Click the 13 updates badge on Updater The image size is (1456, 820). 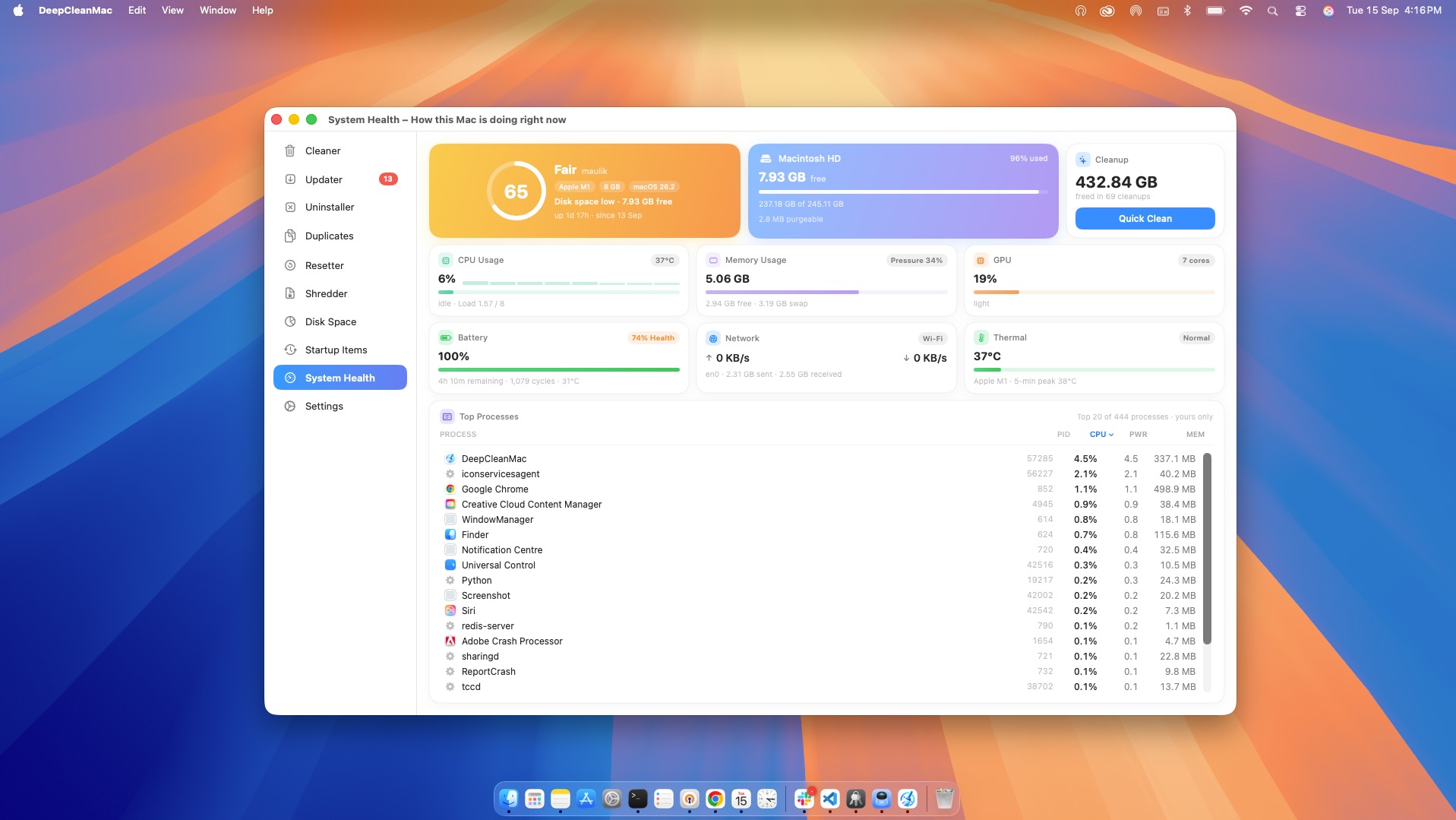pyautogui.click(x=388, y=179)
